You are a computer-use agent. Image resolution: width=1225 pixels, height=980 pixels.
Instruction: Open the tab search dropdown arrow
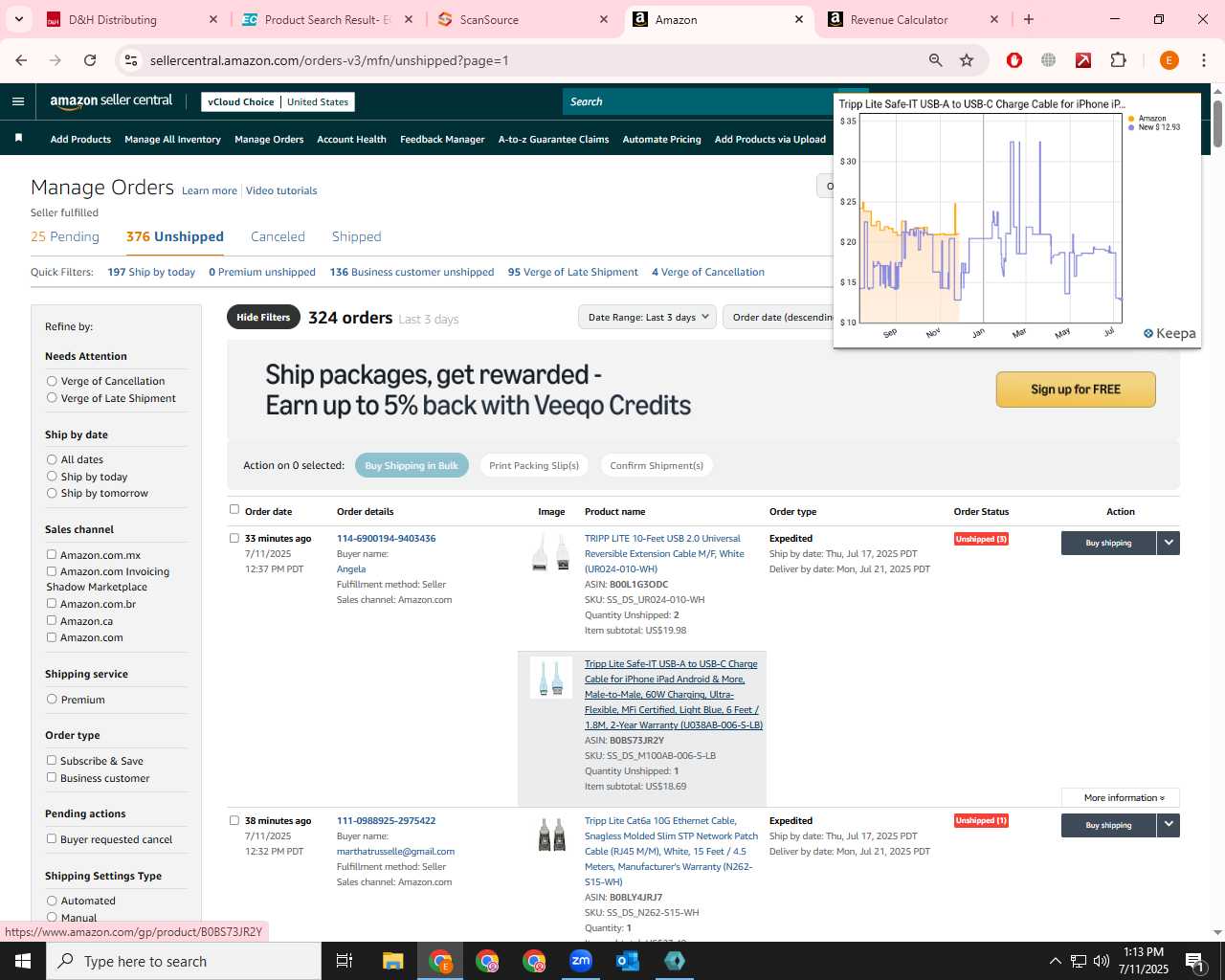click(x=19, y=19)
